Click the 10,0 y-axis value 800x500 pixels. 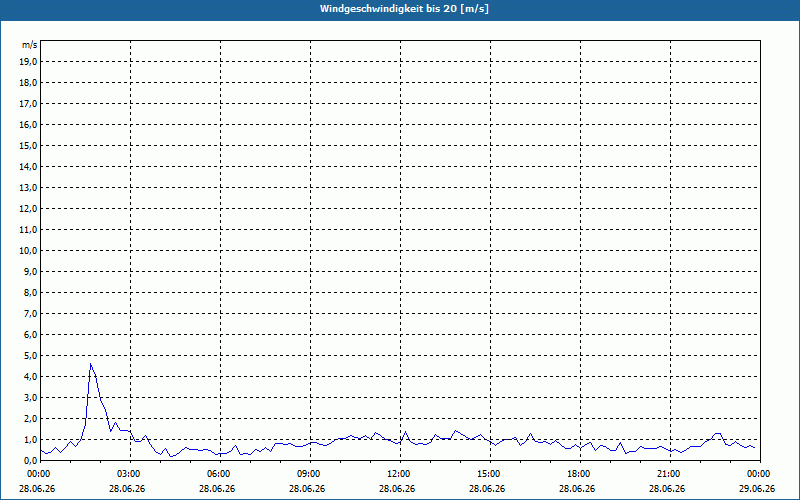[30, 251]
